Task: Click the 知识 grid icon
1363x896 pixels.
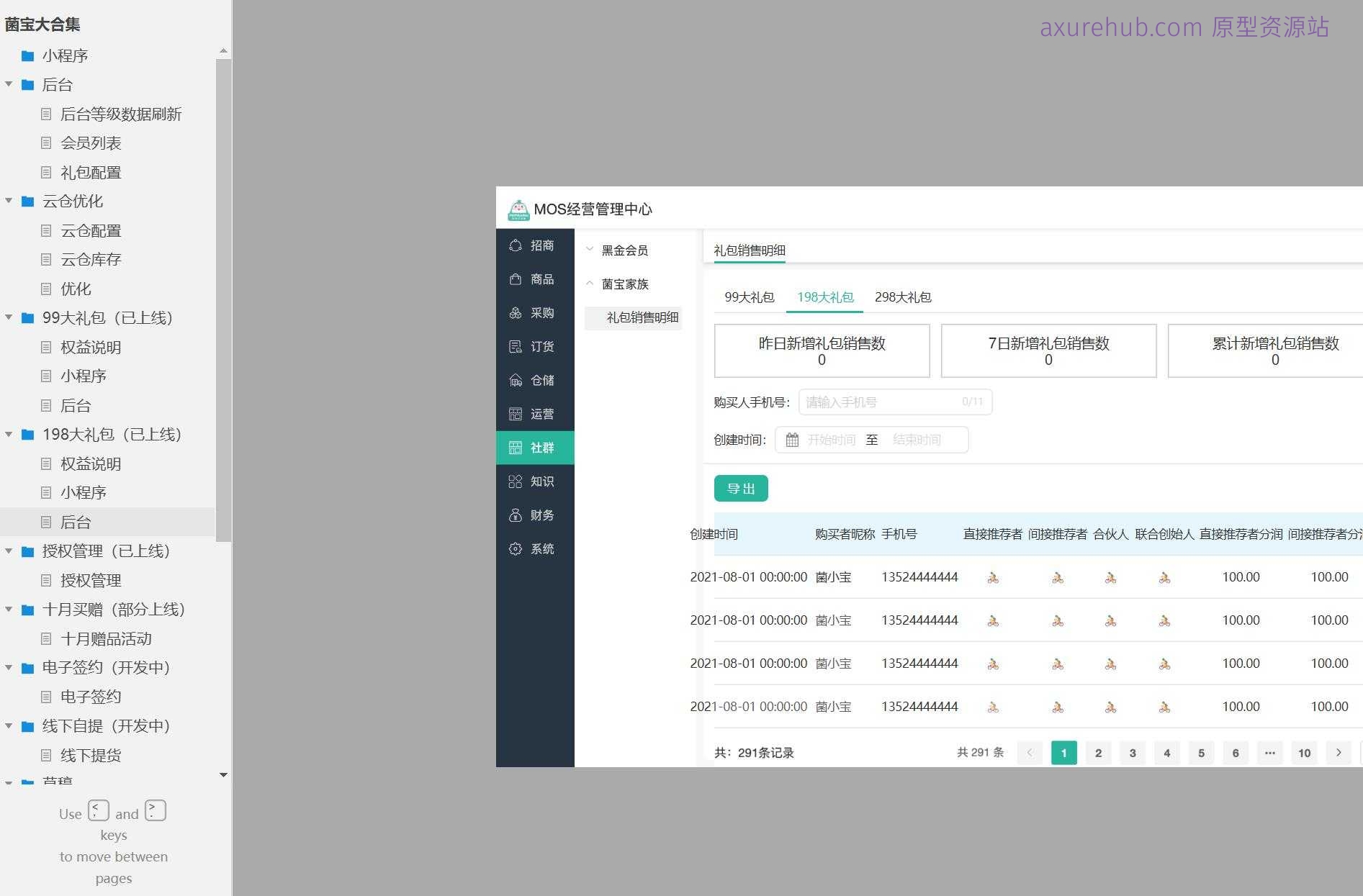Action: tap(516, 481)
